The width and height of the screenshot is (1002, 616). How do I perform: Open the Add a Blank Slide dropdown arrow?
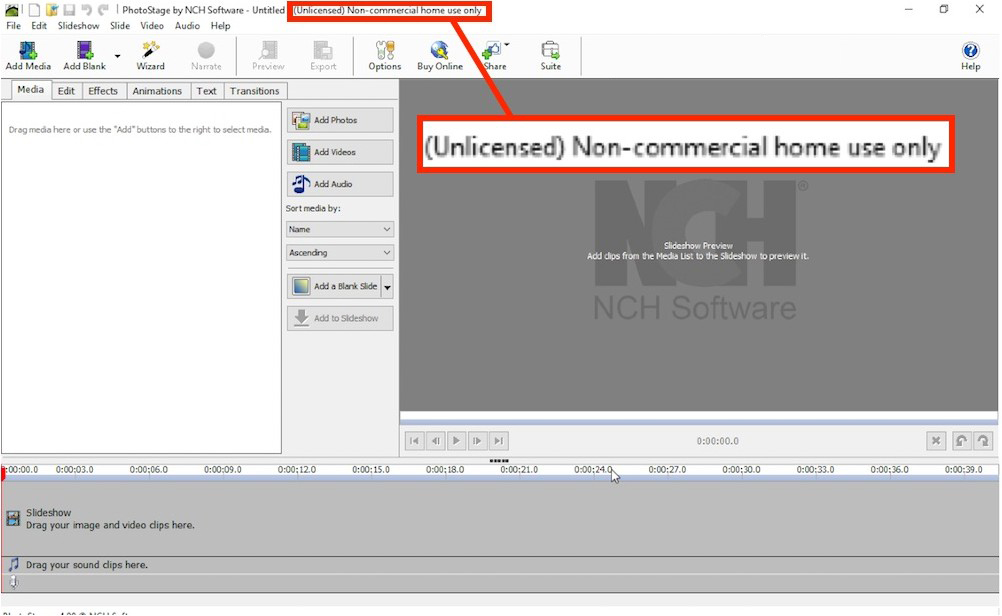pos(387,287)
